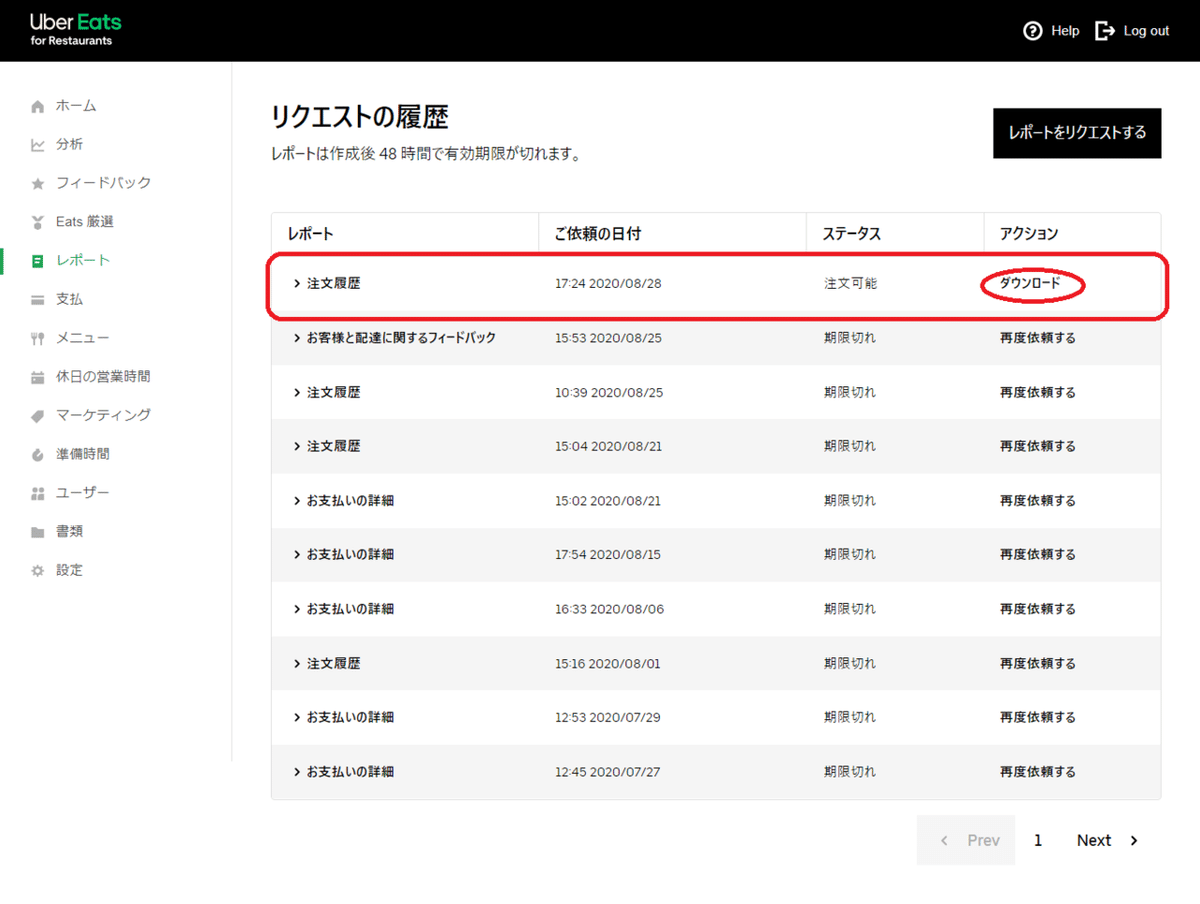The image size is (1200, 904).
Task: Click the Next pagination button
Action: coord(1107,840)
